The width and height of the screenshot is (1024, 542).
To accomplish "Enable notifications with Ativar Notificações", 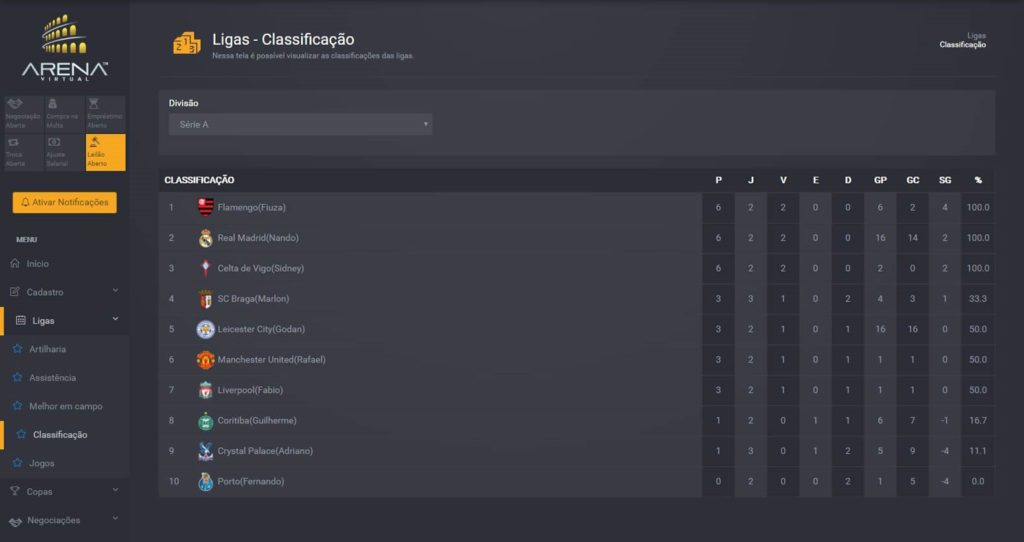I will click(x=65, y=202).
